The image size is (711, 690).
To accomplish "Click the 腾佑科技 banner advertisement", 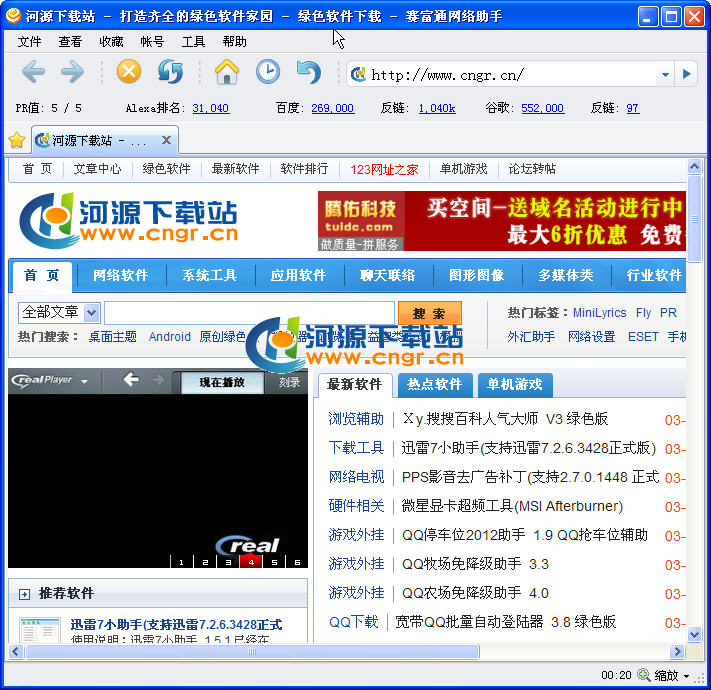I will pos(502,221).
